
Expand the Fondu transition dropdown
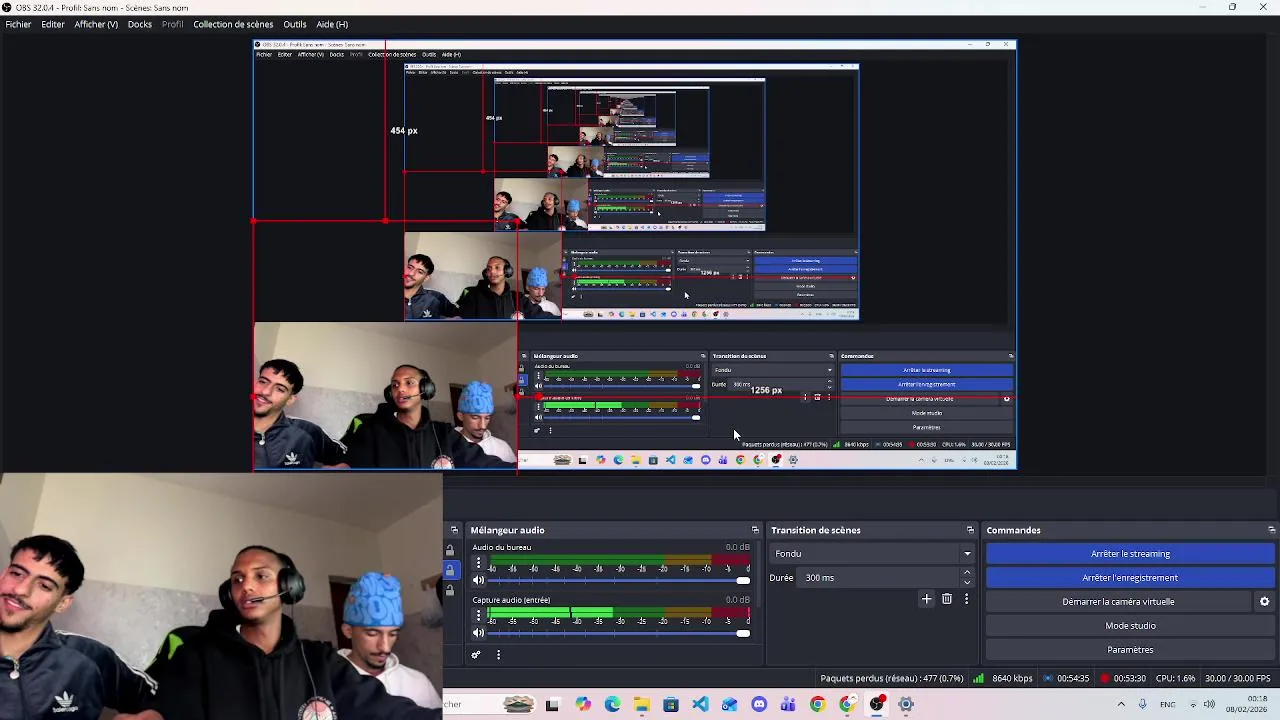[x=872, y=554]
